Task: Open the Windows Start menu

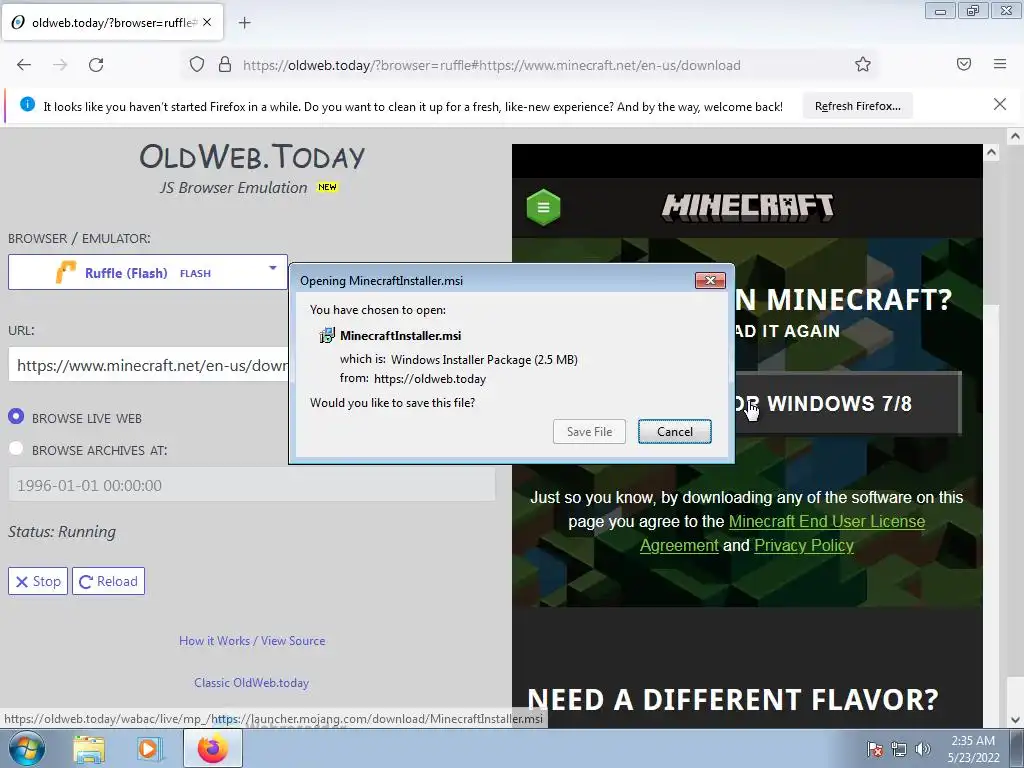Action: coord(27,748)
